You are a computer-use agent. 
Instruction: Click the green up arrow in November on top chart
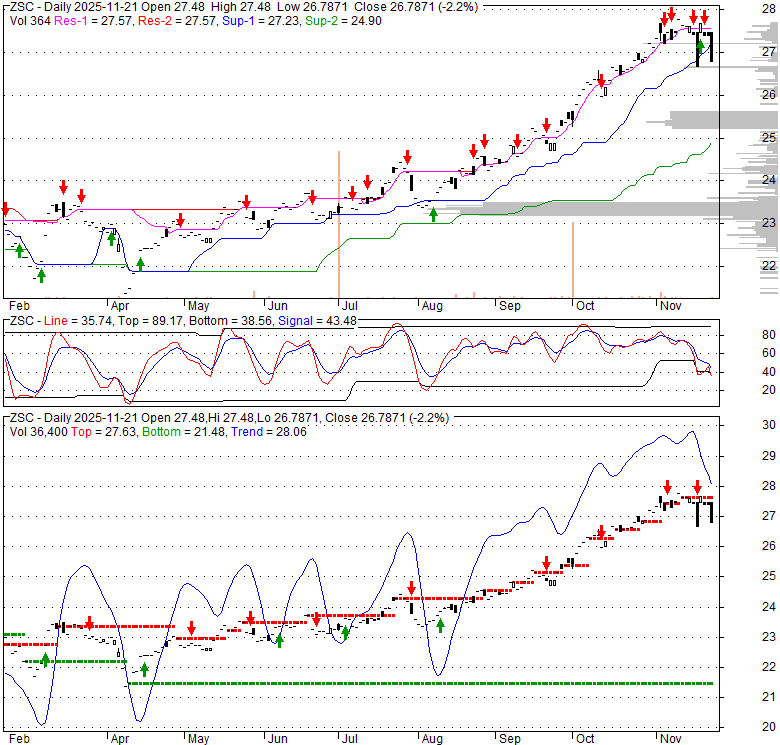pyautogui.click(x=700, y=46)
